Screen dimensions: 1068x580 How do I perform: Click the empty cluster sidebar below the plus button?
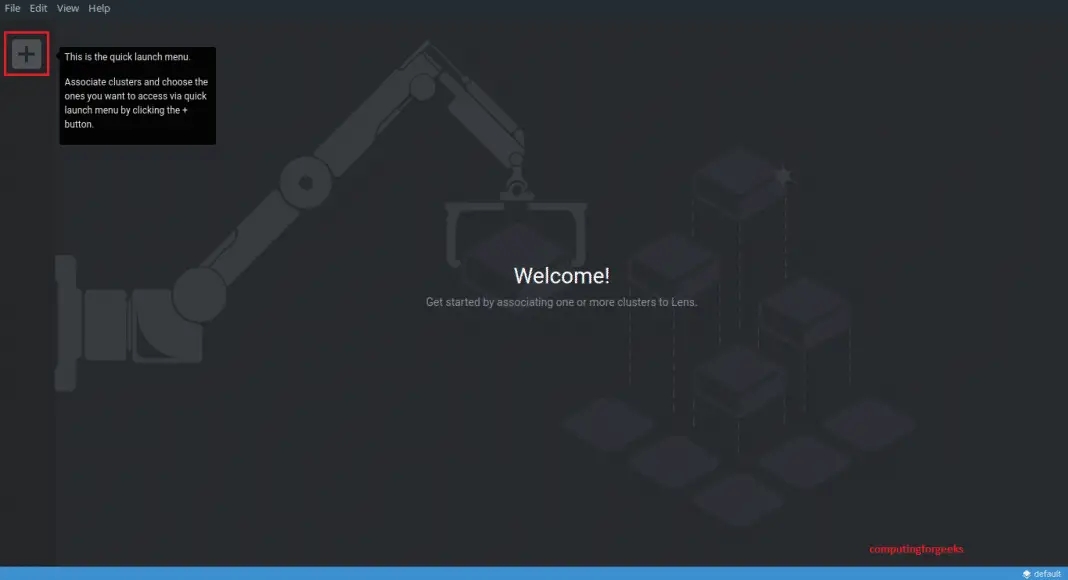pyautogui.click(x=27, y=300)
